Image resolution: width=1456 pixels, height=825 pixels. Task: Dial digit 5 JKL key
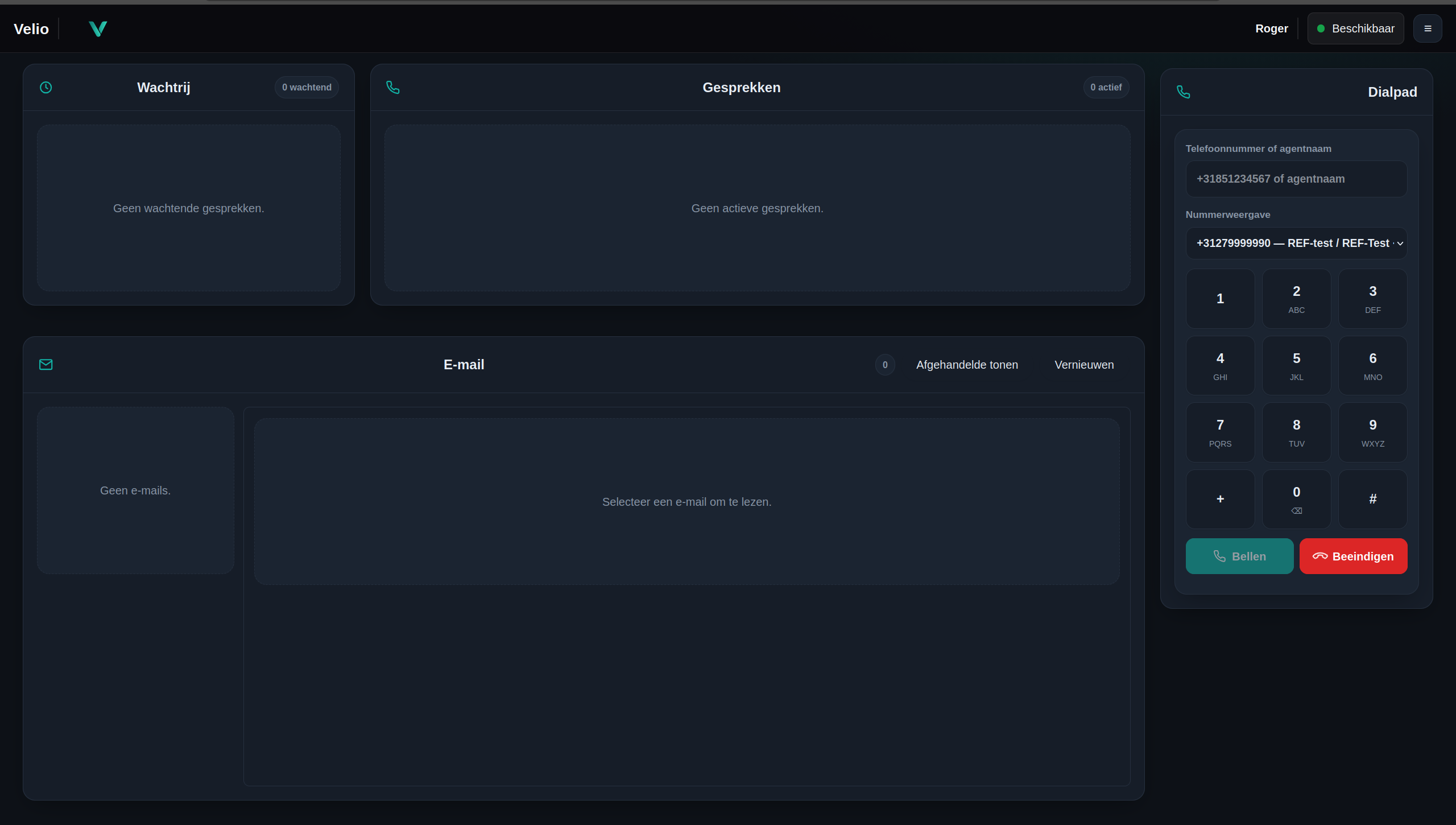click(x=1297, y=366)
